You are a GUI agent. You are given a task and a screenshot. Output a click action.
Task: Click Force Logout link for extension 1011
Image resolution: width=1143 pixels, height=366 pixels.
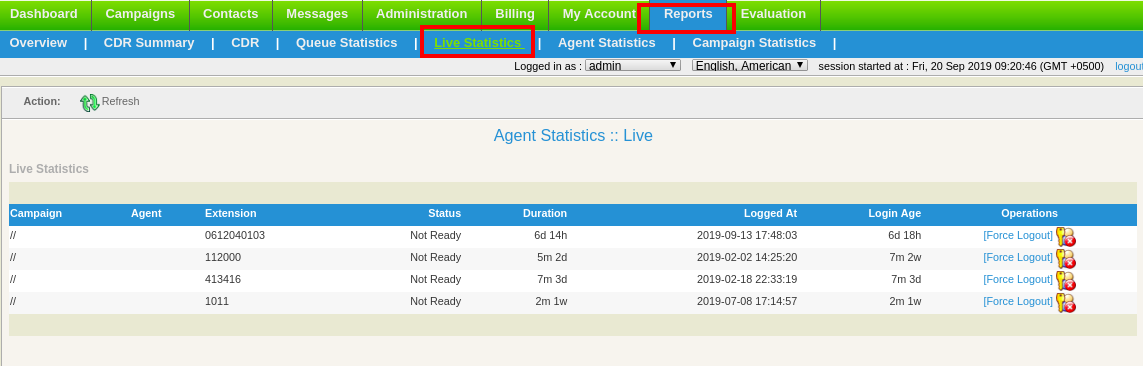coord(1018,301)
